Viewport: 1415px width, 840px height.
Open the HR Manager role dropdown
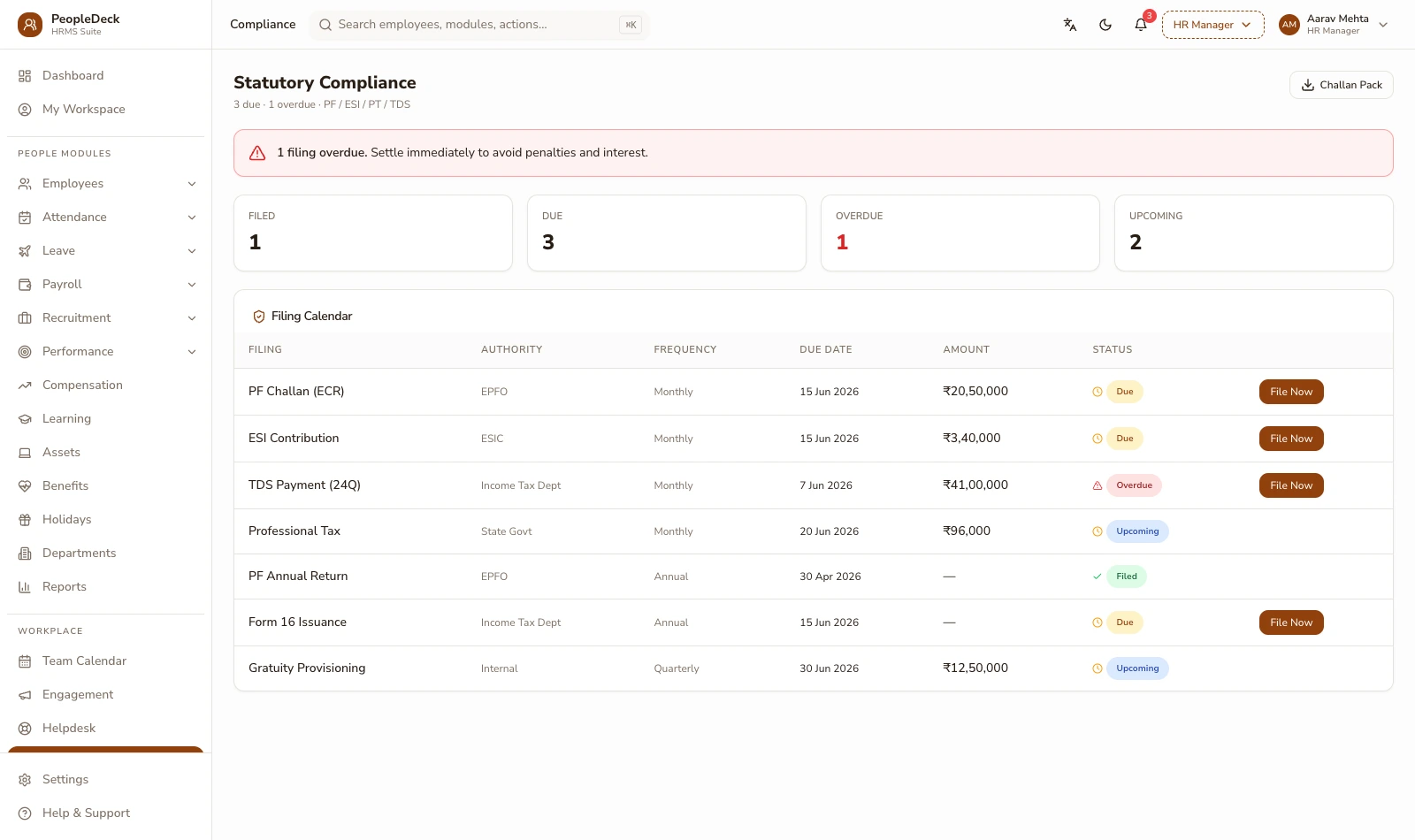point(1212,25)
